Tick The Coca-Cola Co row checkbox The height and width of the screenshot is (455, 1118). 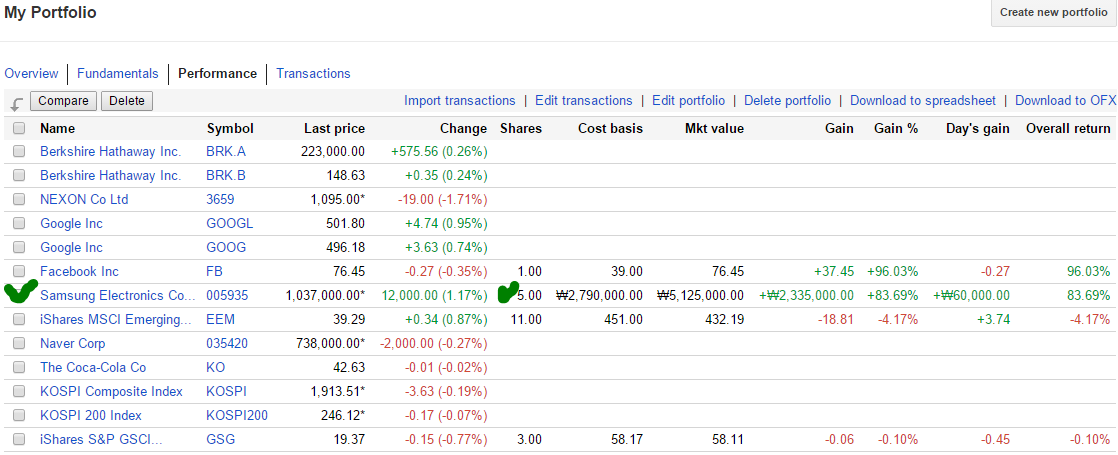19,367
